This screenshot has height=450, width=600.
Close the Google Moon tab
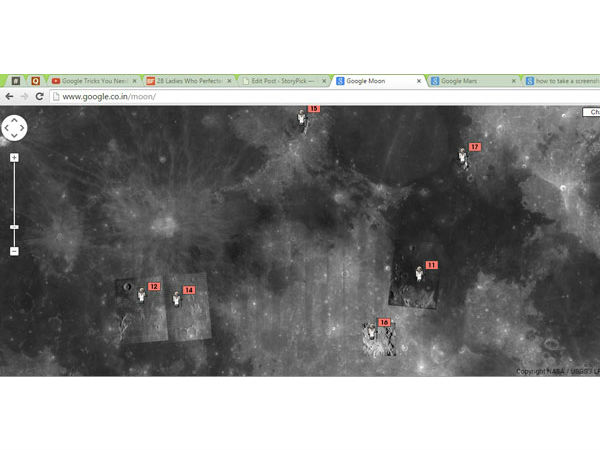pos(421,80)
